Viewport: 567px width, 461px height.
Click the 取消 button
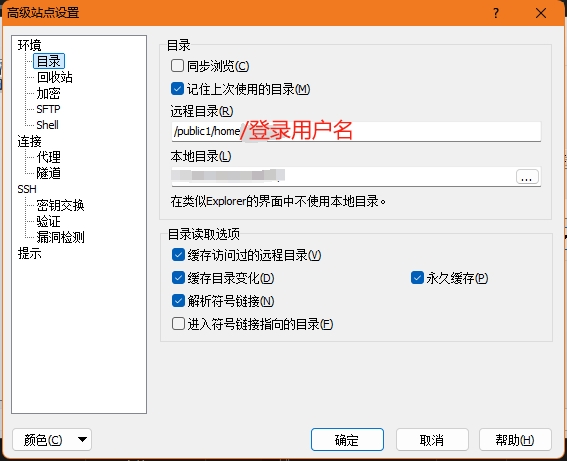[432, 440]
